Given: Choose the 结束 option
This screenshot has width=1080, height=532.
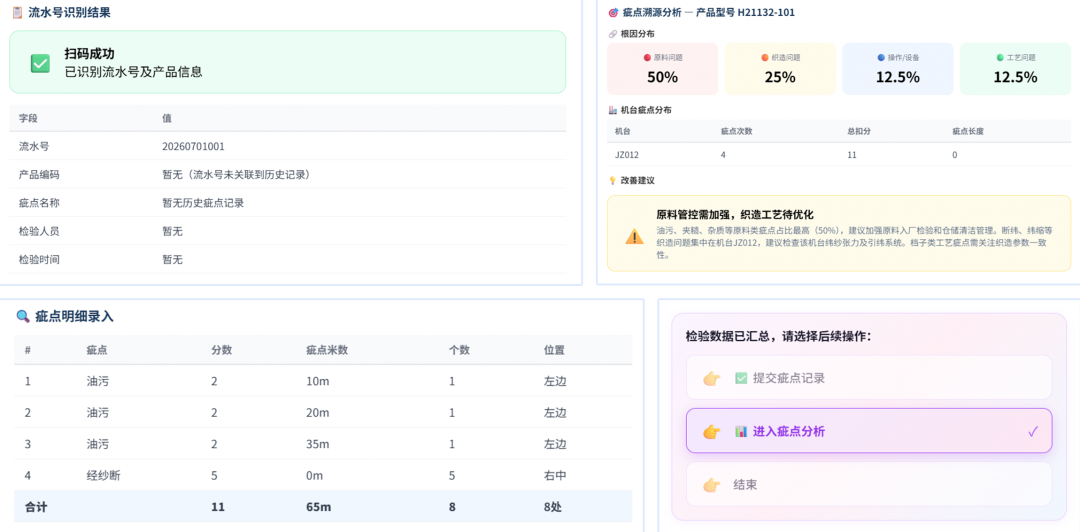Looking at the screenshot, I should [869, 484].
